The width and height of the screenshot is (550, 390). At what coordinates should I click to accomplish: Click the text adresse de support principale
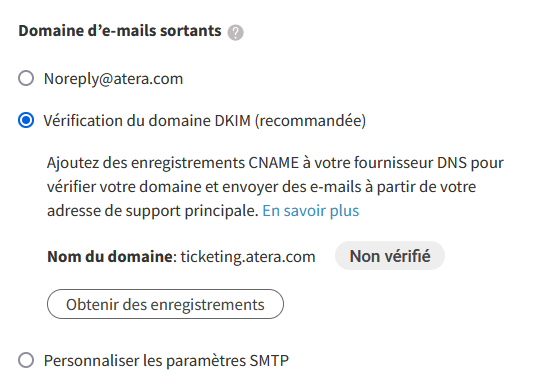pyautogui.click(x=153, y=211)
